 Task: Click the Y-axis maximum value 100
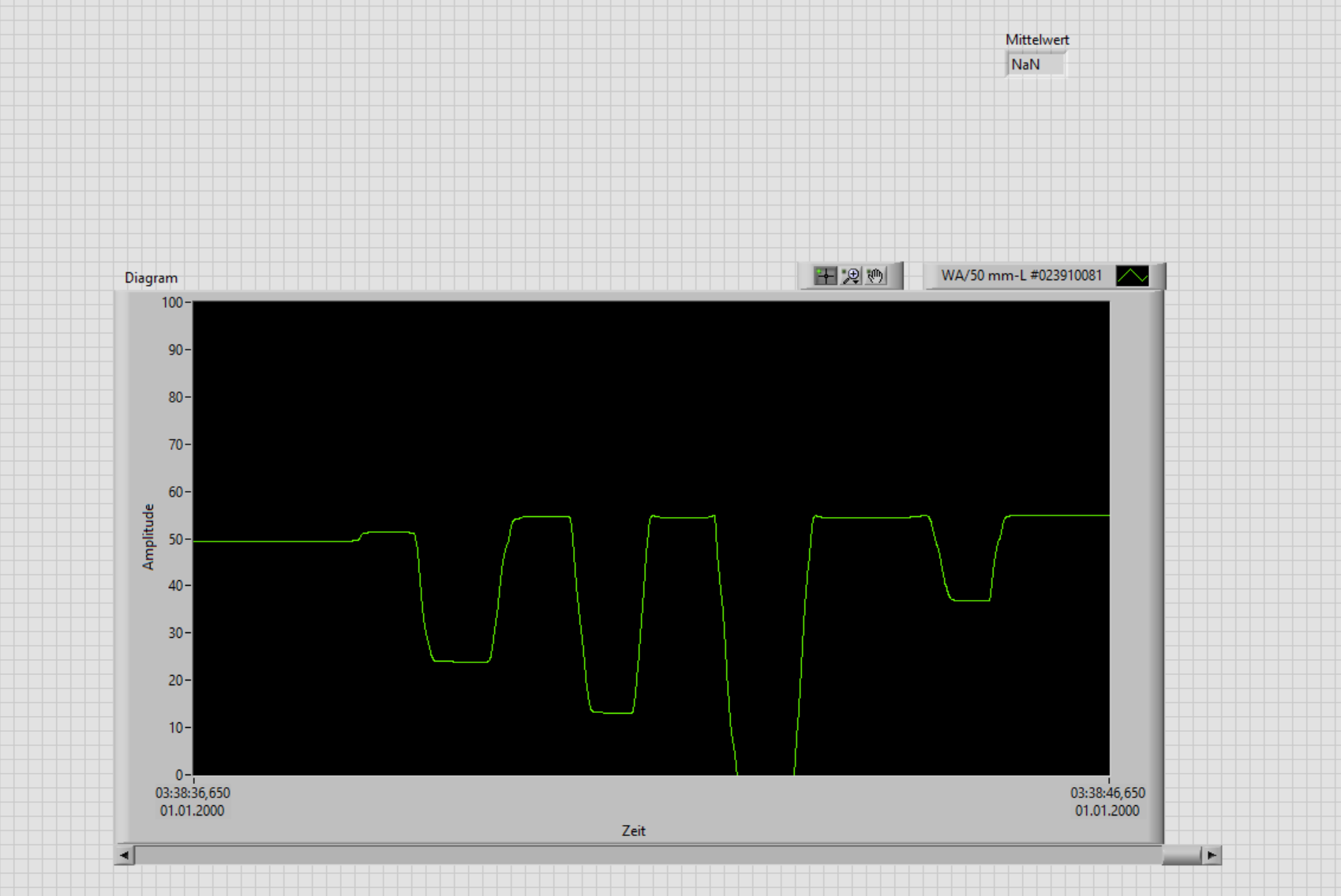(x=172, y=302)
